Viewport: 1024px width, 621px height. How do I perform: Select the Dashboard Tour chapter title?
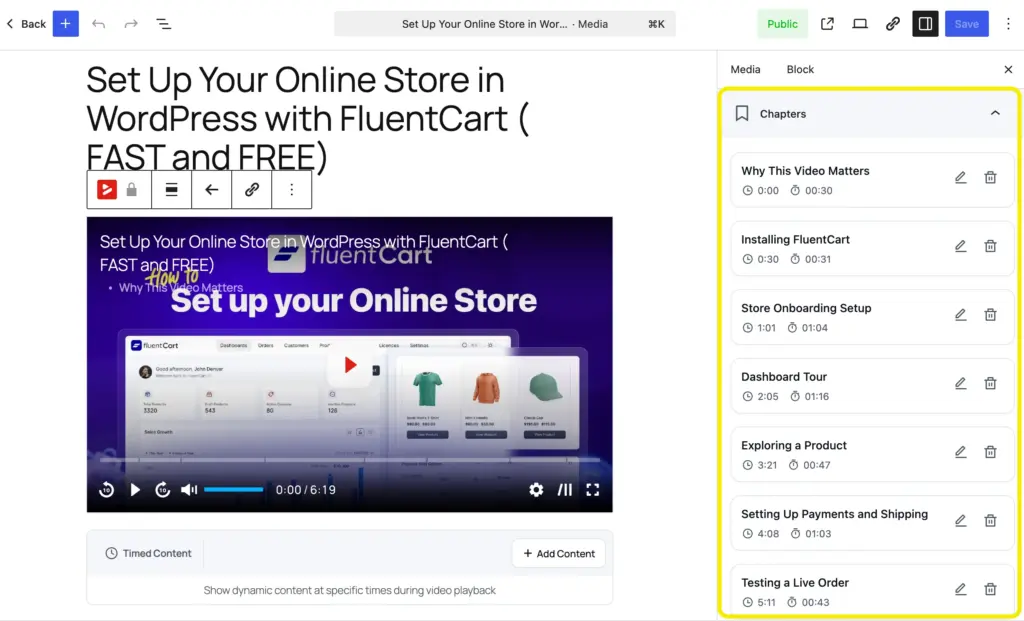point(784,377)
